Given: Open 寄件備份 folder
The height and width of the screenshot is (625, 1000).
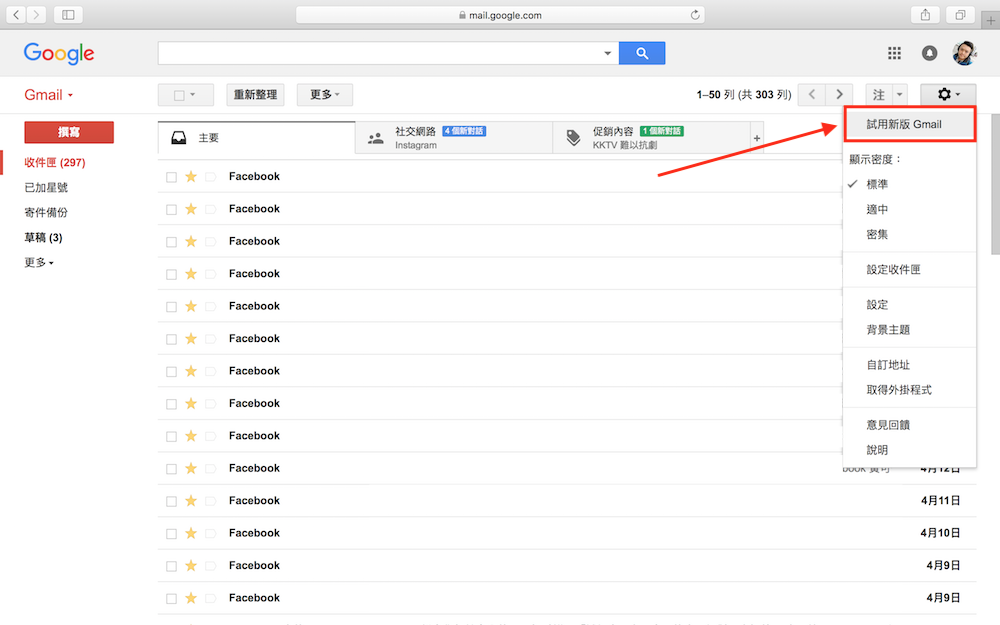Looking at the screenshot, I should [46, 212].
